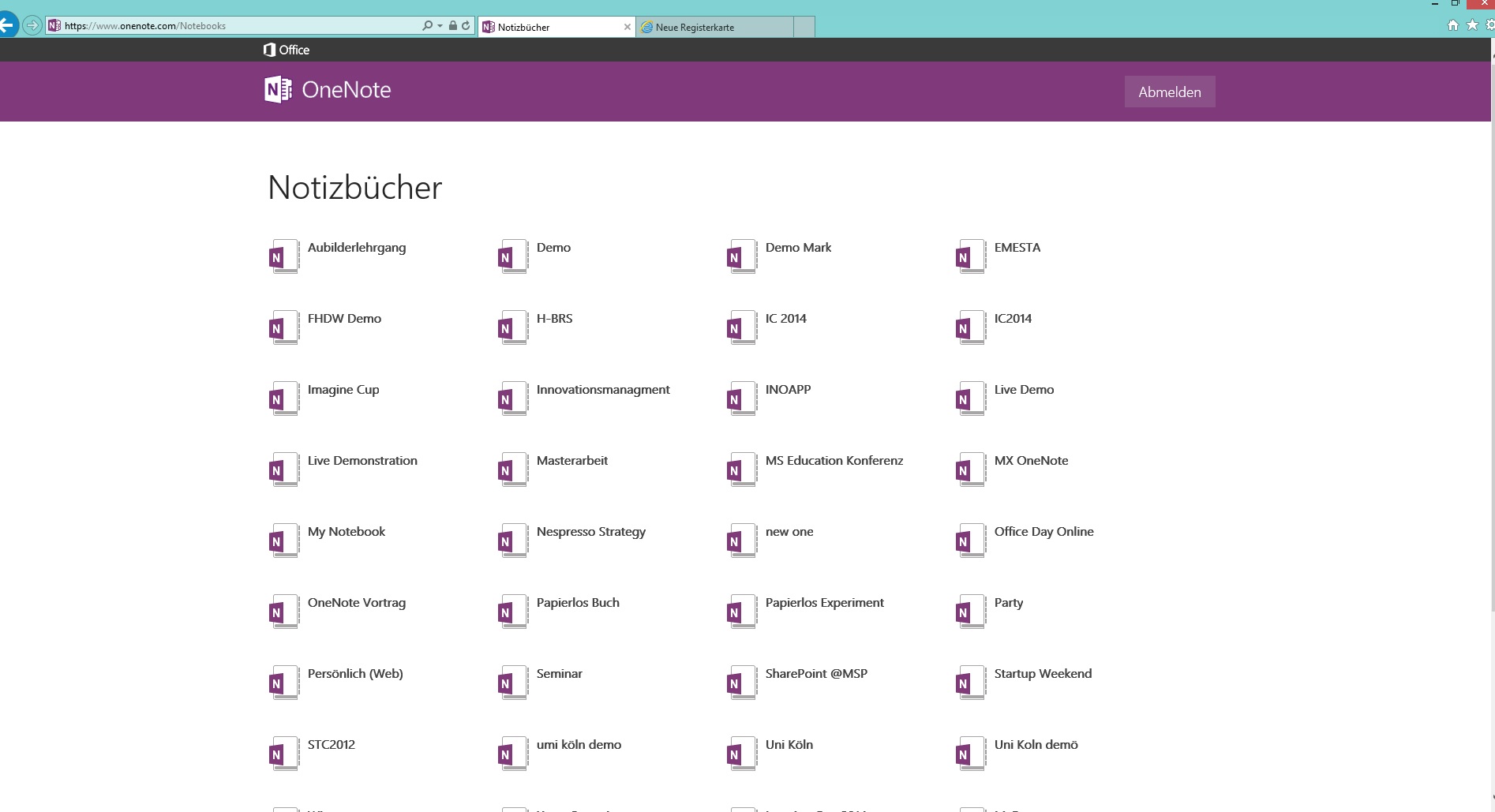Click the browser back navigation arrow
Viewport: 1495px width, 812px height.
click(x=9, y=24)
